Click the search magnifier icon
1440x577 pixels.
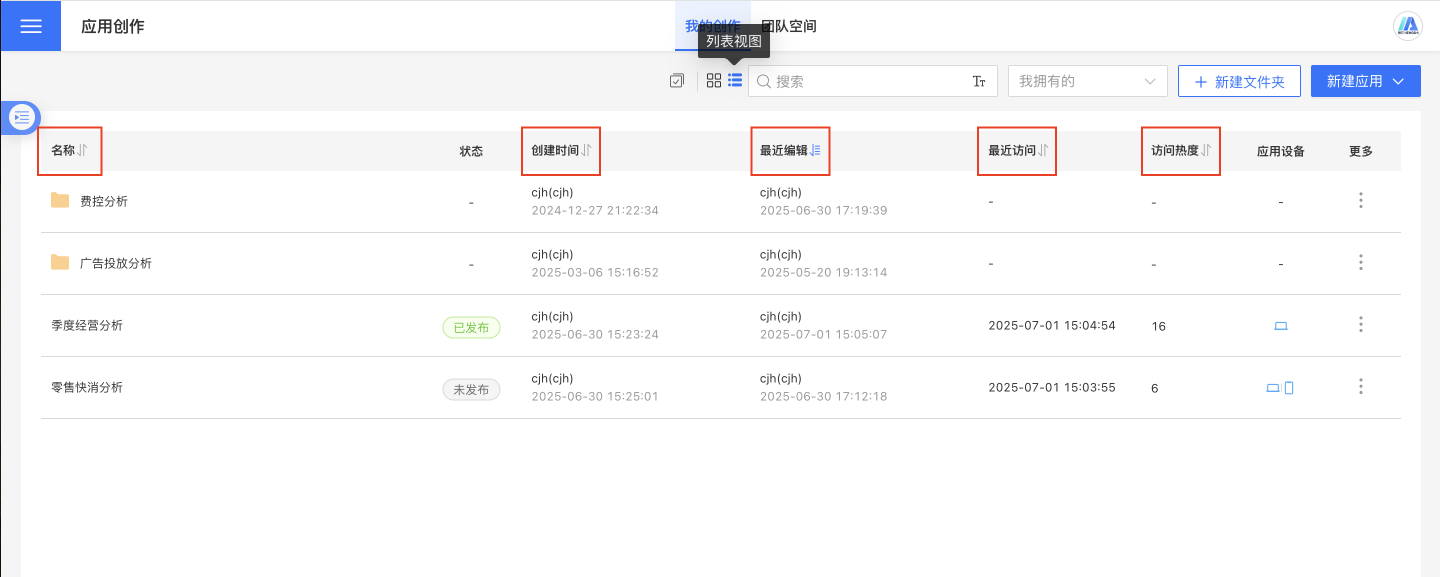tap(764, 81)
